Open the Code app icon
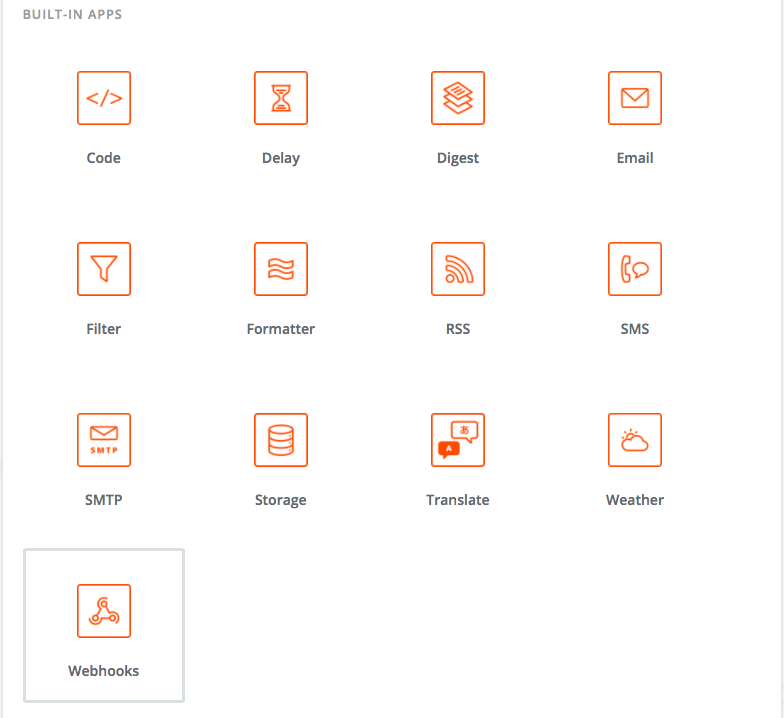The height and width of the screenshot is (718, 784). pyautogui.click(x=104, y=98)
